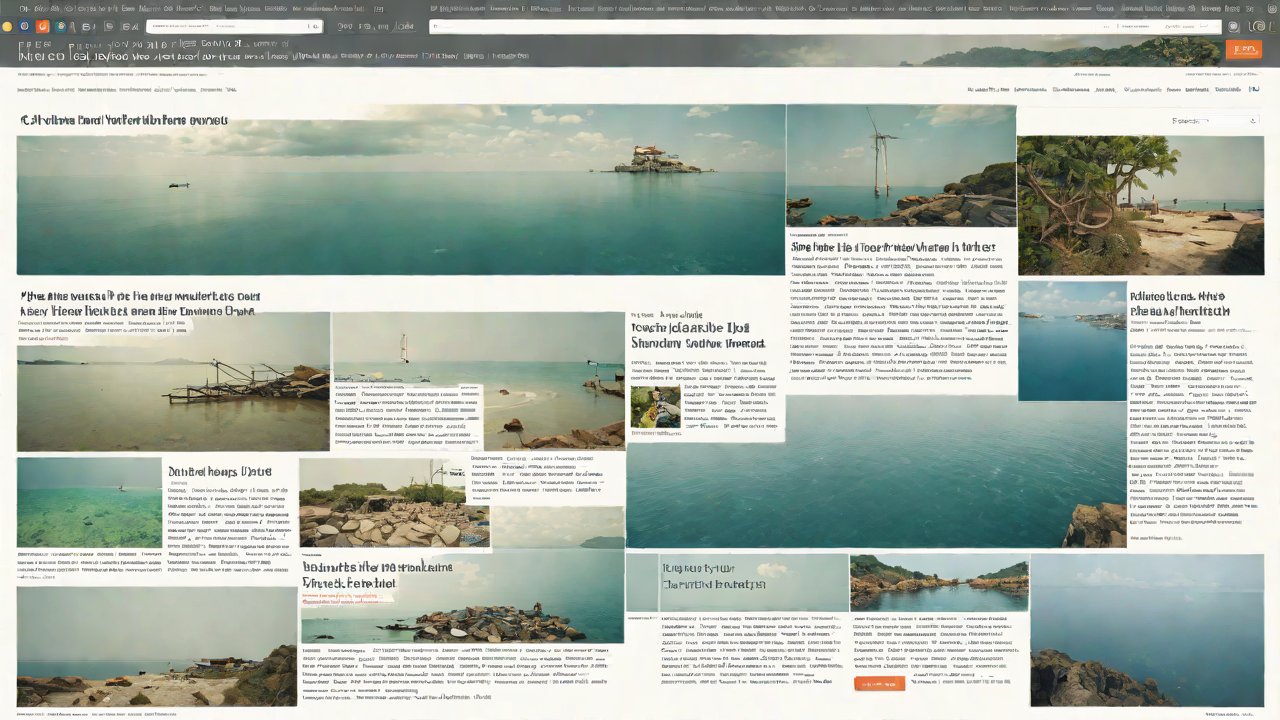Screen dimensions: 1280x720
Task: Open the stone pile shoreline photo
Action: pyautogui.click(x=394, y=515)
